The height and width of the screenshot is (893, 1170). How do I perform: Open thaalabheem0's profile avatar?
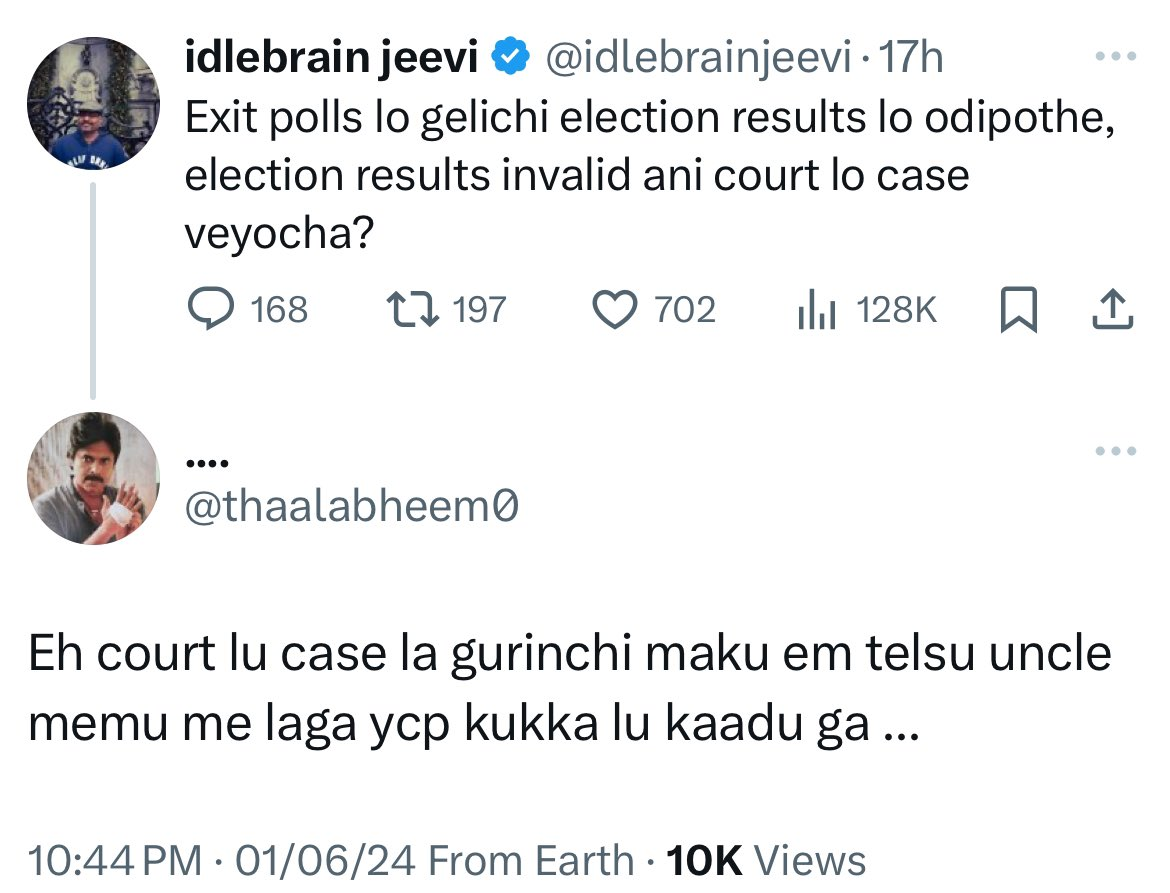(x=93, y=478)
